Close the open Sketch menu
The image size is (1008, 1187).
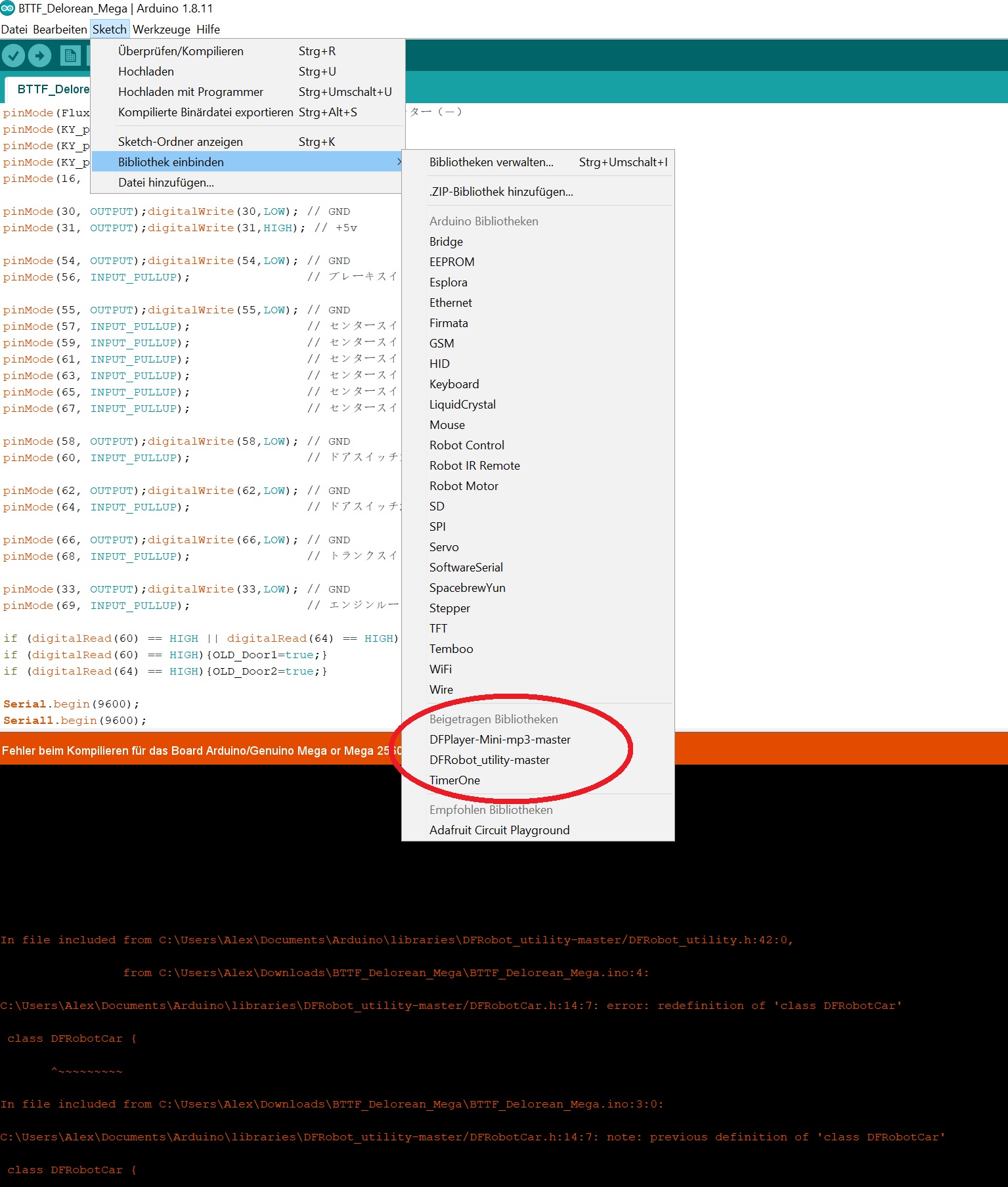[x=110, y=30]
